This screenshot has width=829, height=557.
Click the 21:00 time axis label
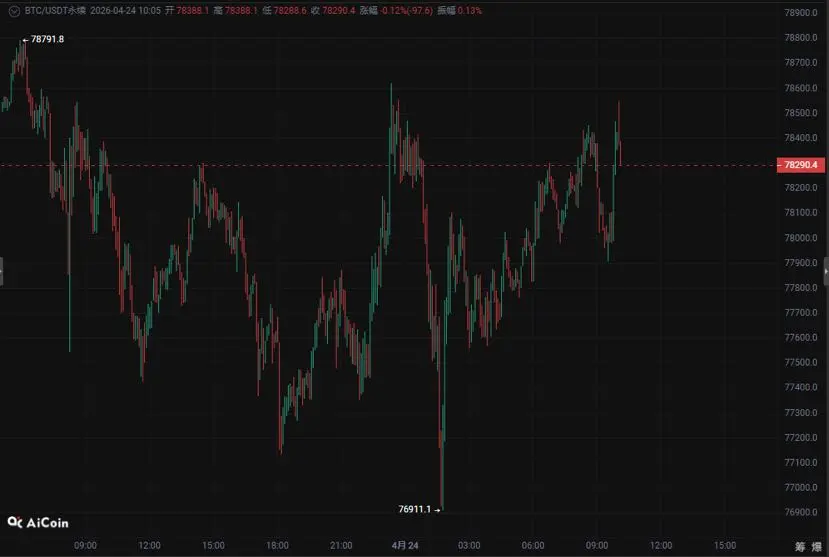pyautogui.click(x=341, y=545)
